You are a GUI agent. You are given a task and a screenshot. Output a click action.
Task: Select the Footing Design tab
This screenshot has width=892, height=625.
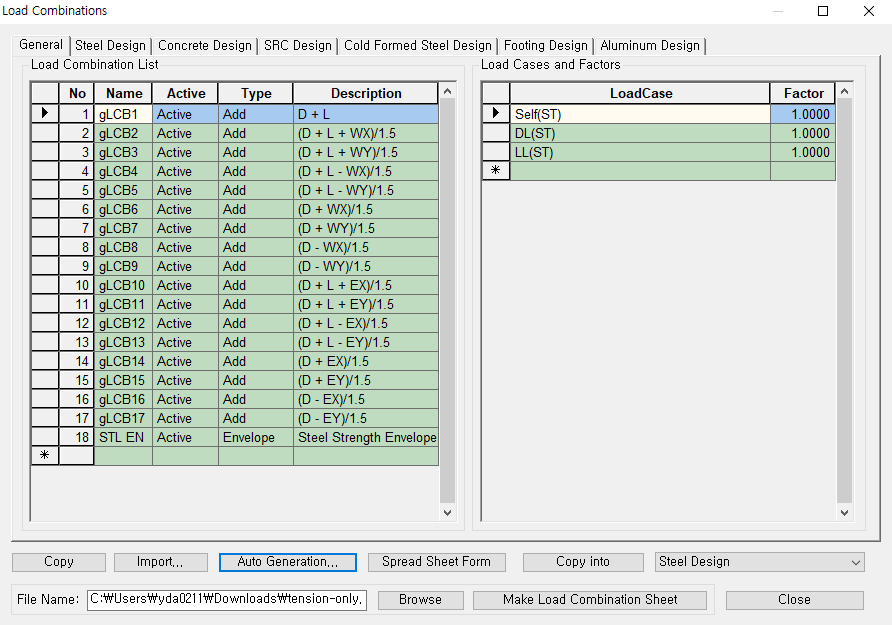point(545,46)
